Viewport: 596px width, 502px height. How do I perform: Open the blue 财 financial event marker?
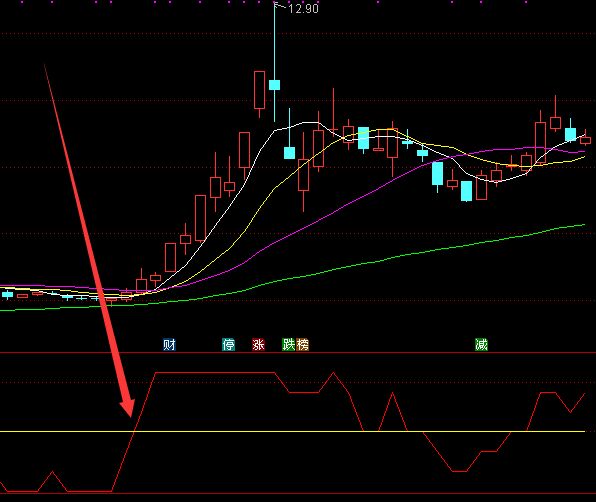[x=169, y=345]
